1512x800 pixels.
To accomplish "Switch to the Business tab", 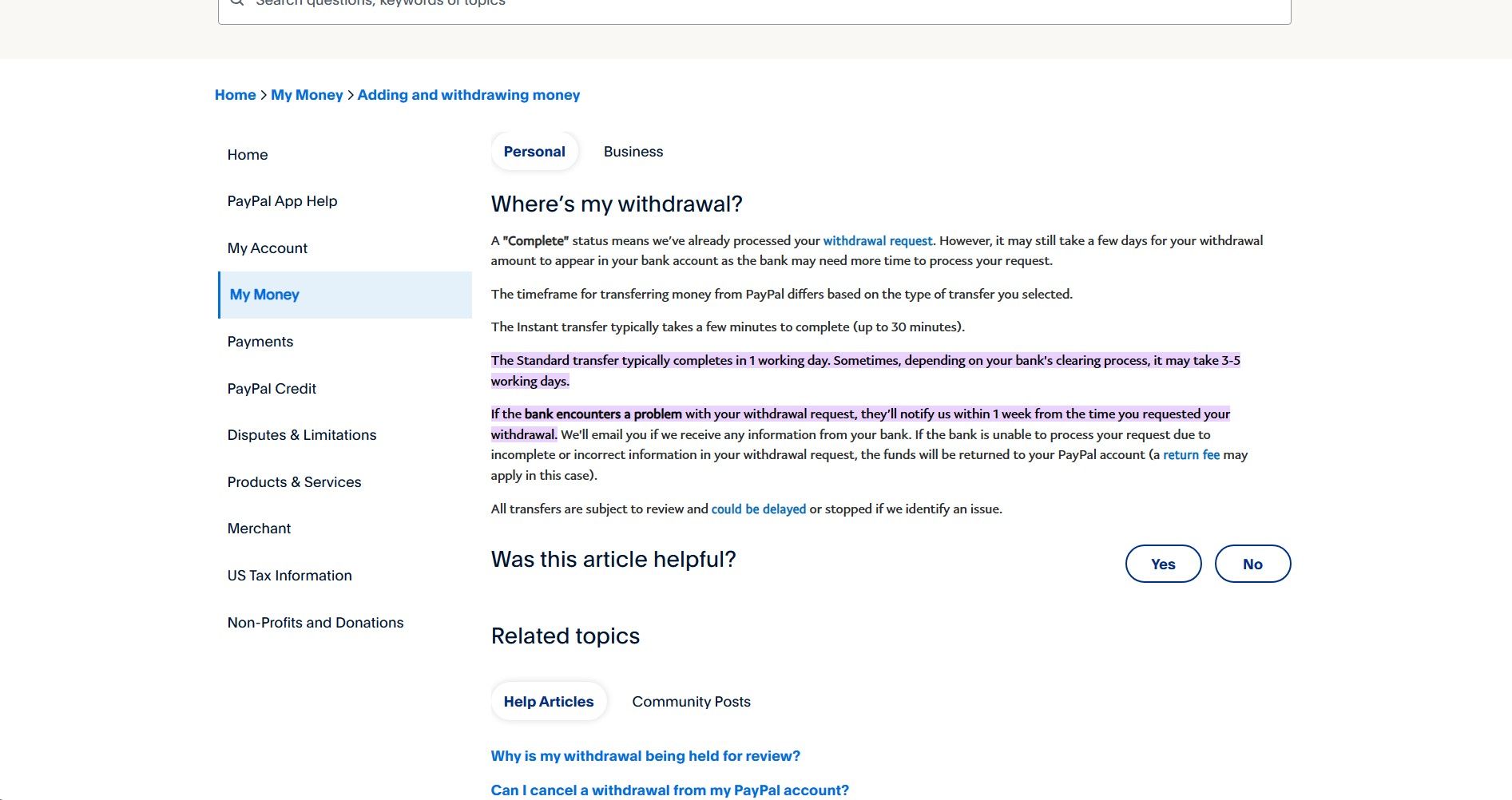I will (633, 152).
